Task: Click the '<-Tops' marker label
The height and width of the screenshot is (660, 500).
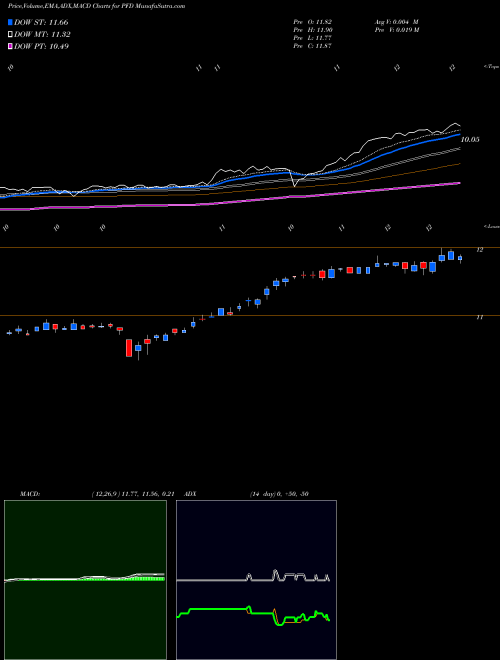Action: click(491, 67)
